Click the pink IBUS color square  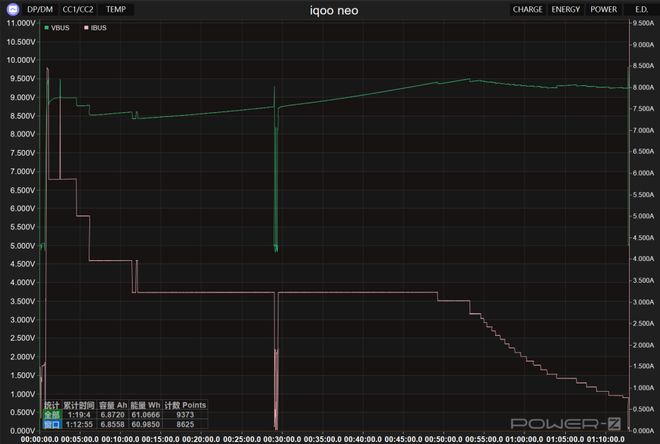86,27
